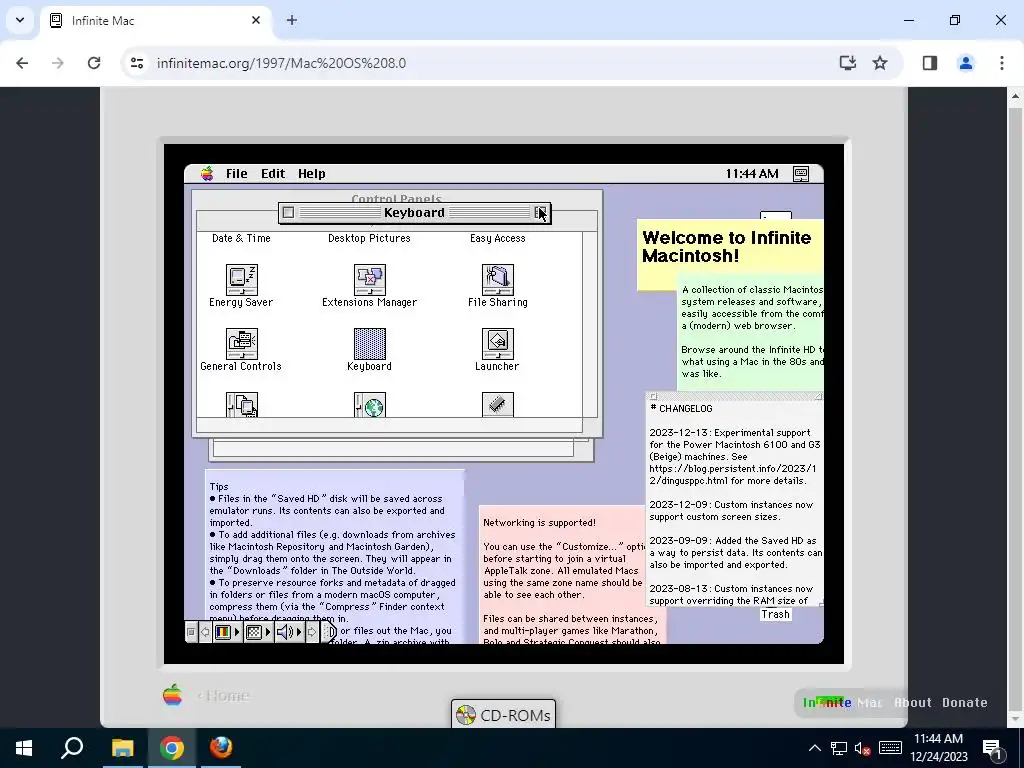View site information icon in address bar
This screenshot has width=1024, height=768.
coord(137,63)
